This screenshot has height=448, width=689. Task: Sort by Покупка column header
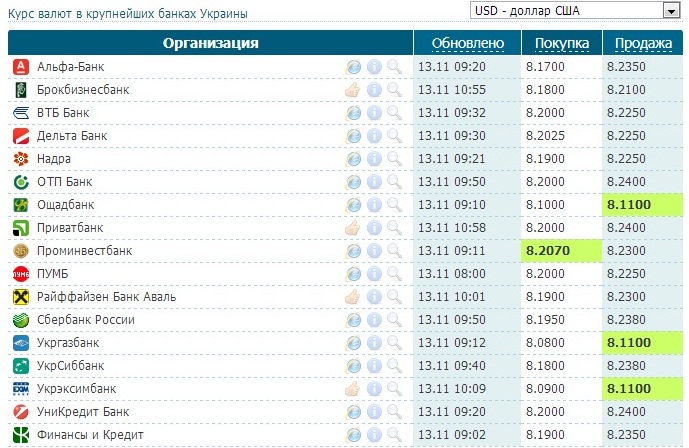(562, 43)
